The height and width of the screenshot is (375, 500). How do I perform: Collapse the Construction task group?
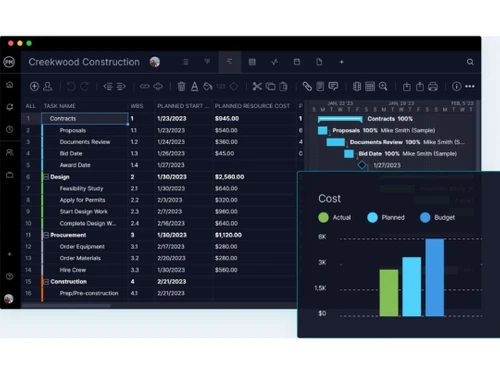(x=46, y=282)
